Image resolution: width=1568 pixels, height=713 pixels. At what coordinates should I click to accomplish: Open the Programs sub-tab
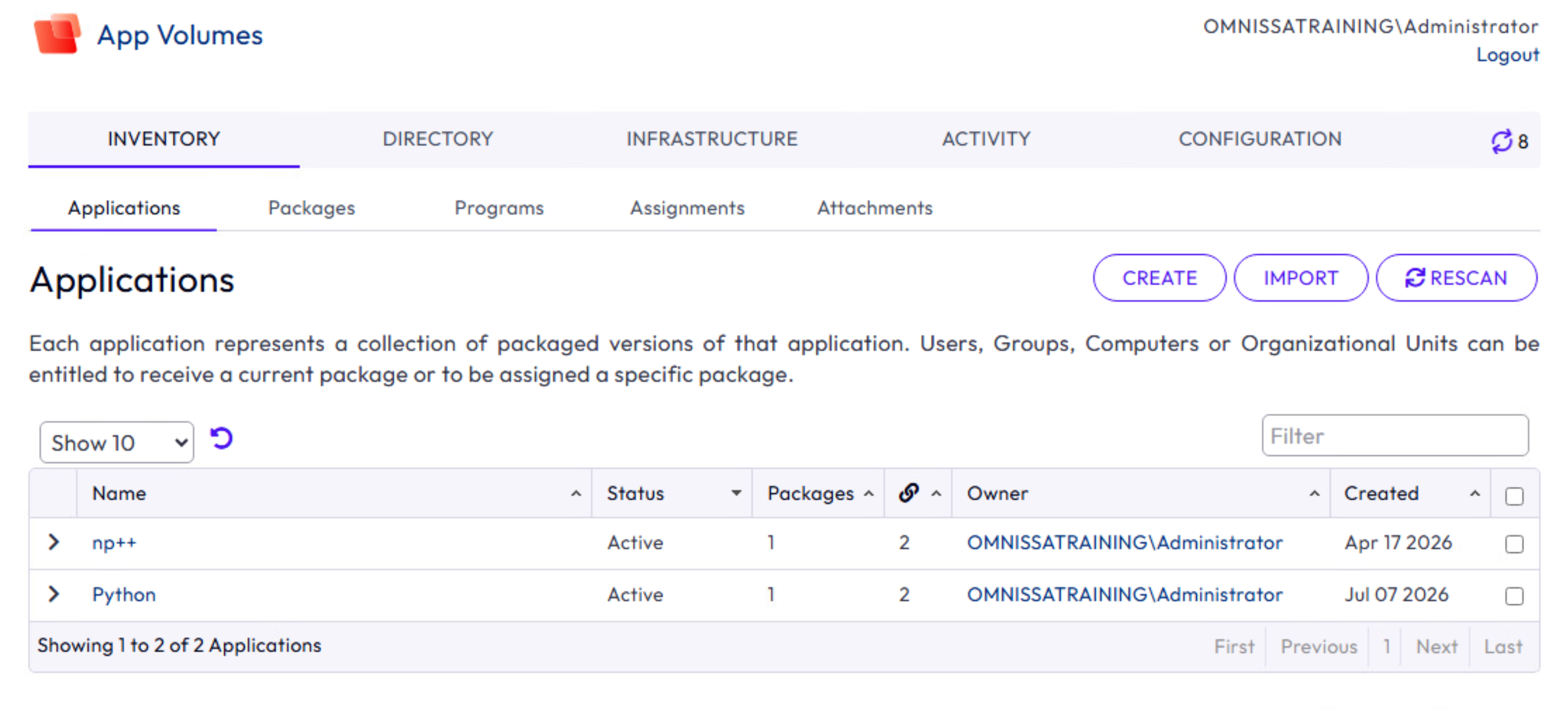[x=499, y=208]
